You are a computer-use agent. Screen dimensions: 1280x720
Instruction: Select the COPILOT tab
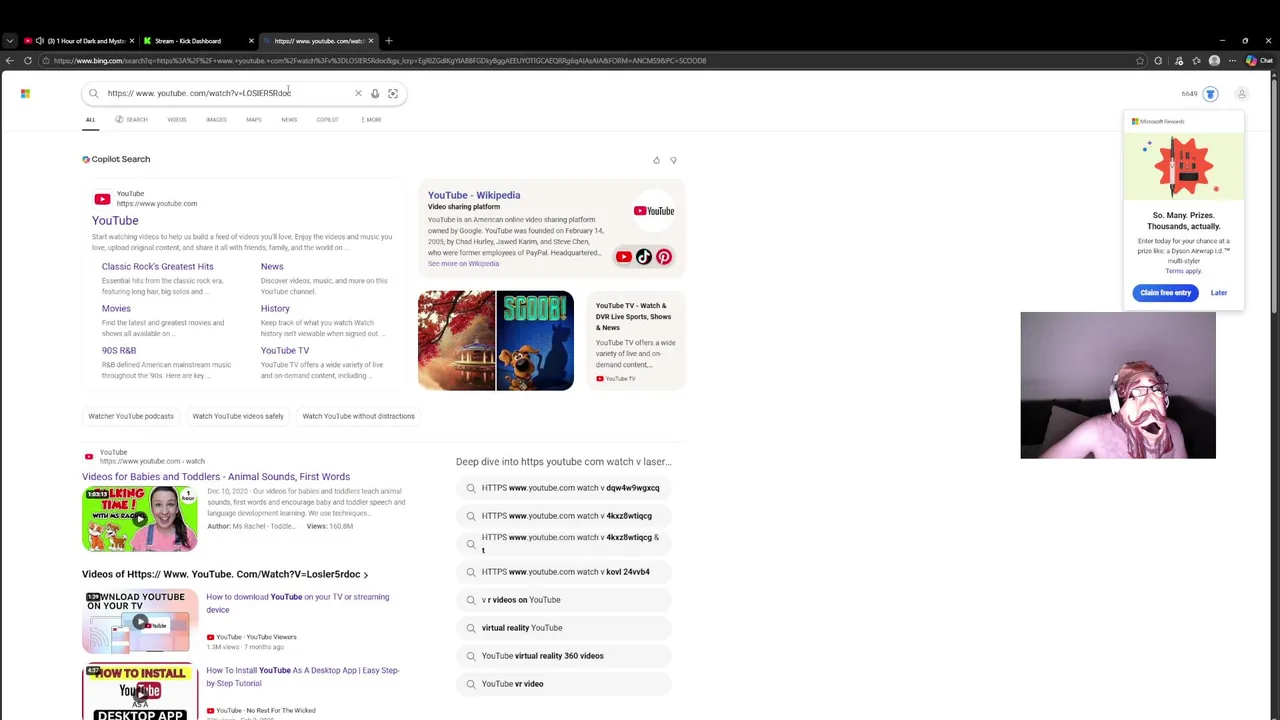pyautogui.click(x=327, y=120)
